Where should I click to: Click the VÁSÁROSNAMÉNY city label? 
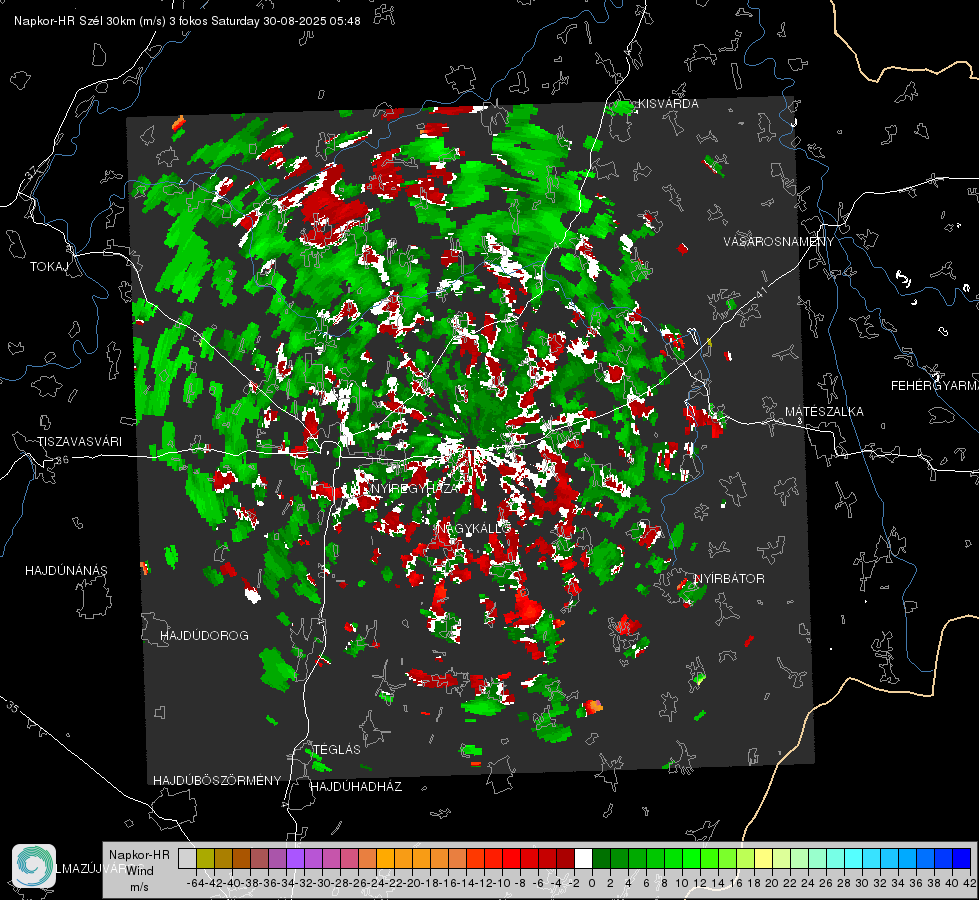coord(779,242)
